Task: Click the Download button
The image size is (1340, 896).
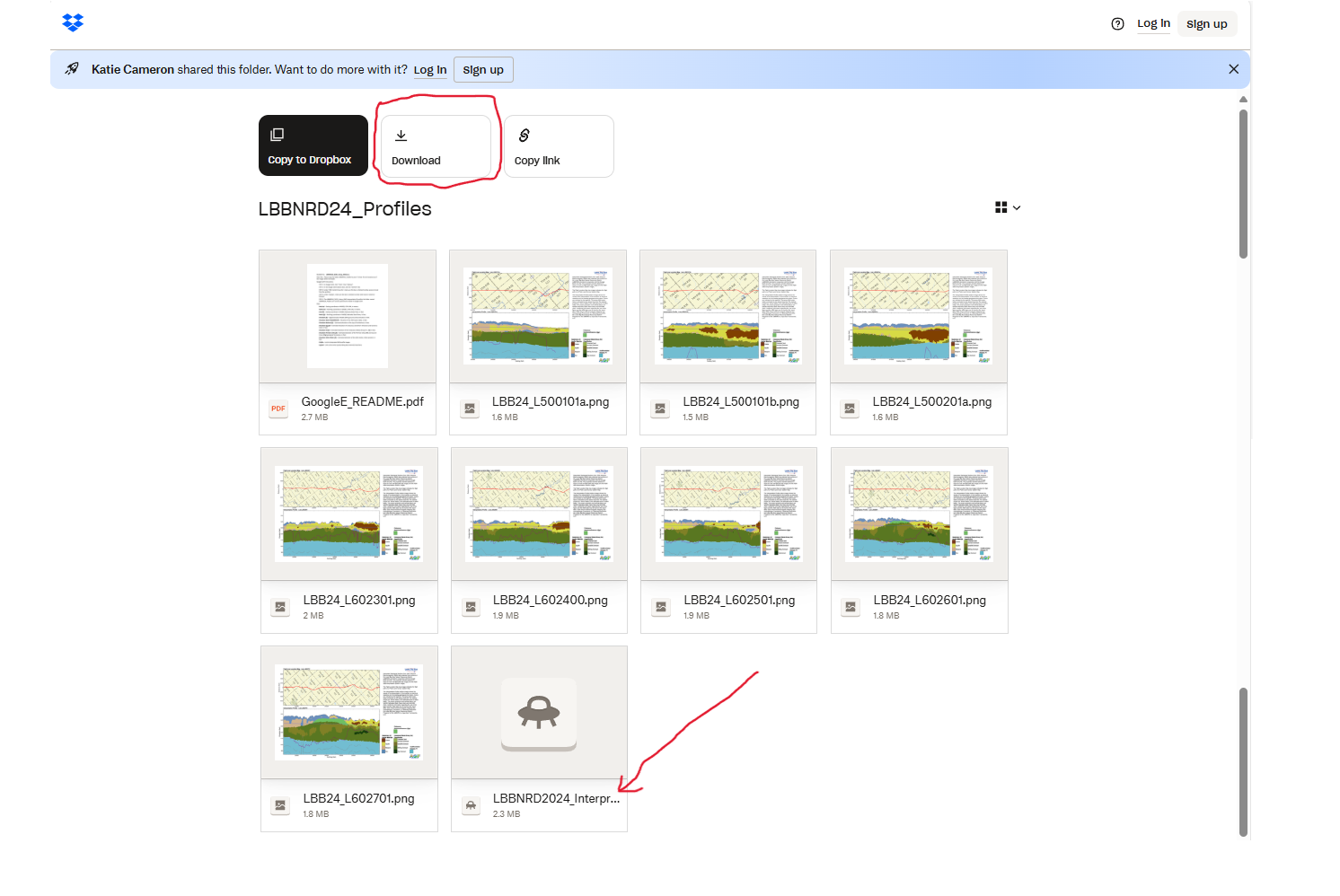Action: pyautogui.click(x=436, y=146)
